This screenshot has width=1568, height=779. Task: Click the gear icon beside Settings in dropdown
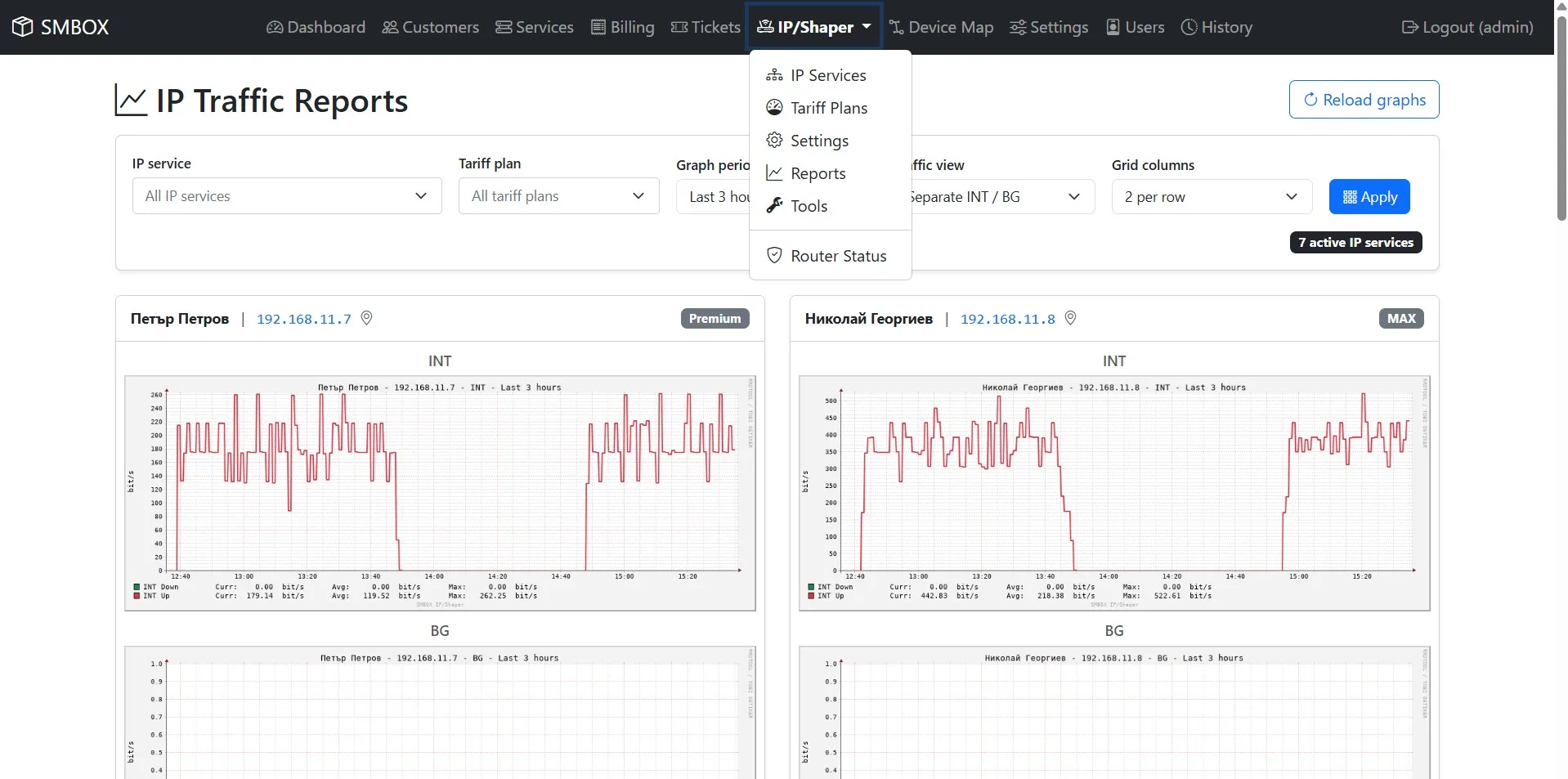[x=774, y=141]
